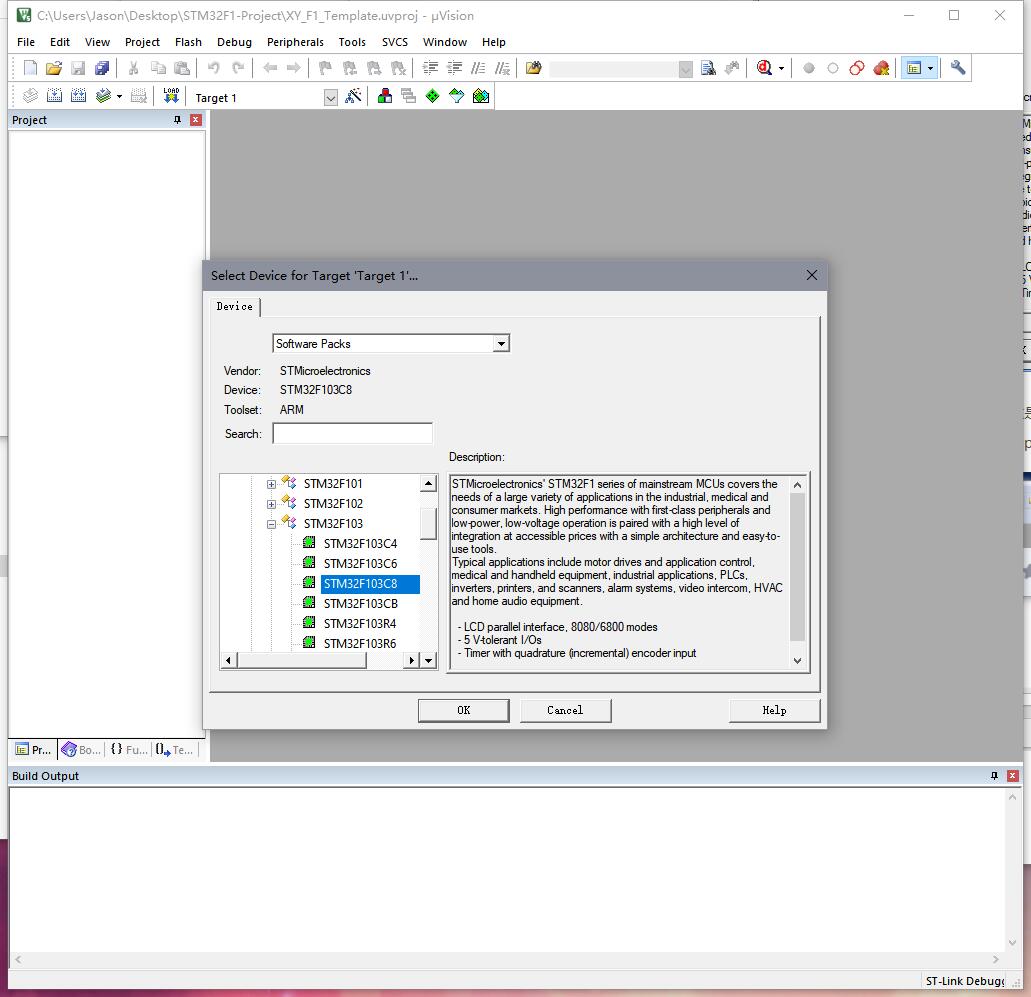Click the Description scroll down arrow

tap(797, 661)
